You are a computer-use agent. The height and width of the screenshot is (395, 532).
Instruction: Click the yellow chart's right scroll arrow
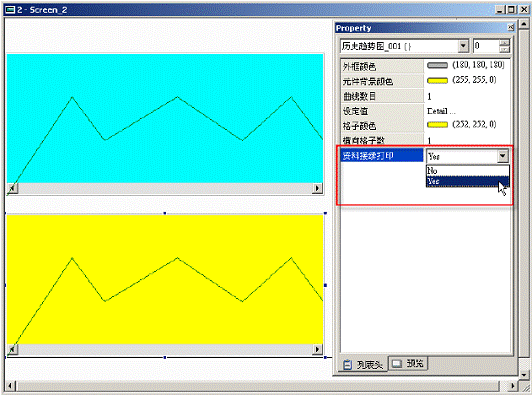pos(317,349)
